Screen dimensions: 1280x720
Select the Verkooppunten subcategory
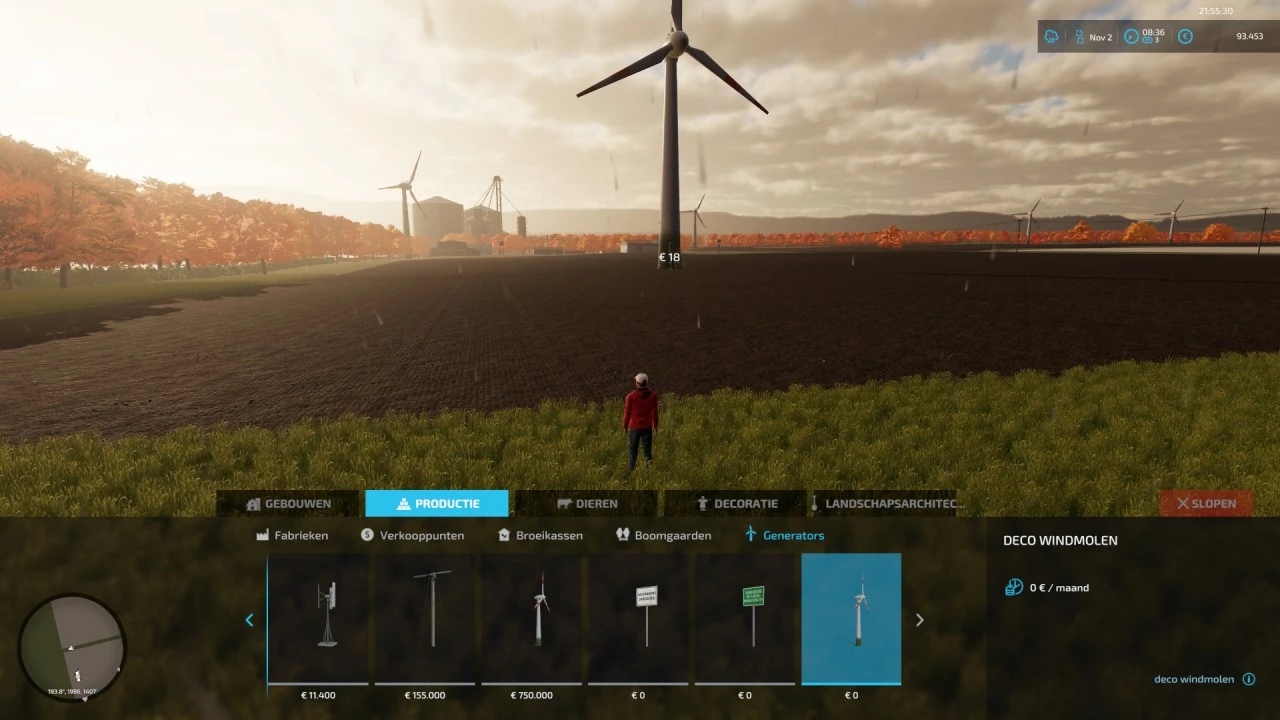click(412, 535)
